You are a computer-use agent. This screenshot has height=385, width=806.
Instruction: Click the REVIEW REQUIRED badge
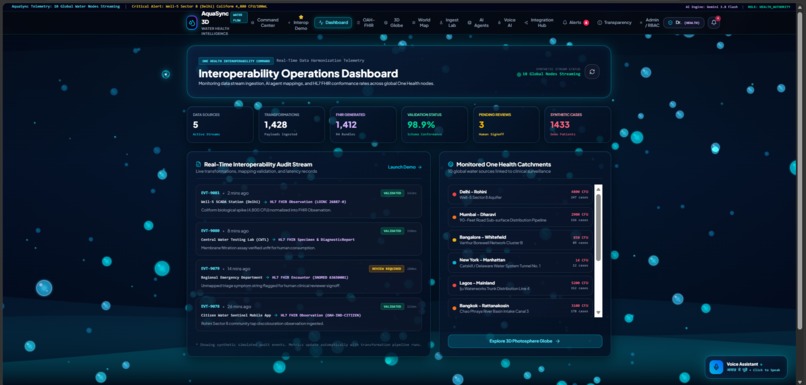pyautogui.click(x=386, y=269)
